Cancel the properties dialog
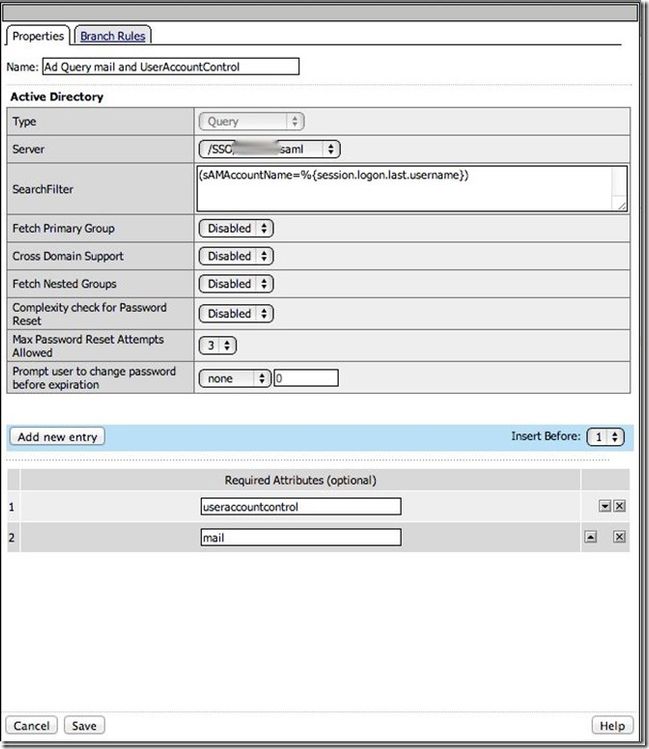649x749 pixels. 31,726
